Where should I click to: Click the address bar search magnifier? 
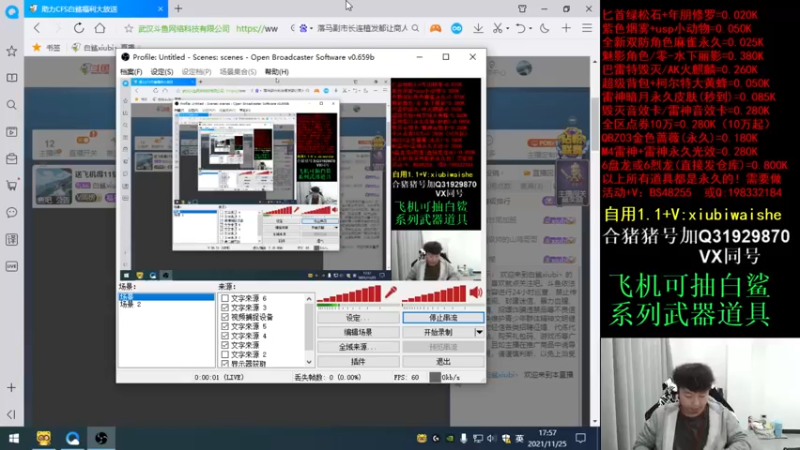tap(415, 28)
